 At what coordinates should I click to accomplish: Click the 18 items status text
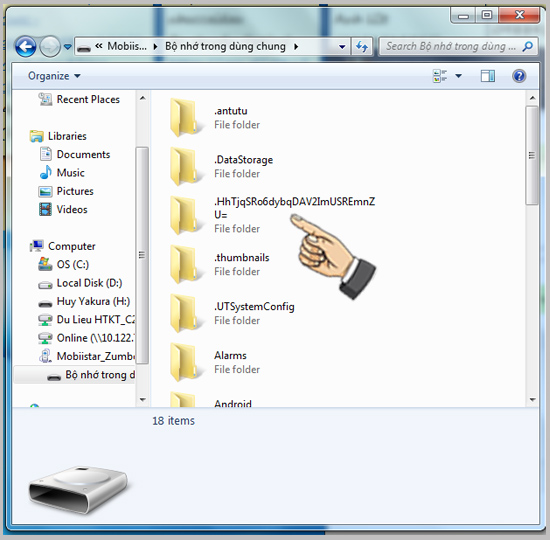coord(173,421)
